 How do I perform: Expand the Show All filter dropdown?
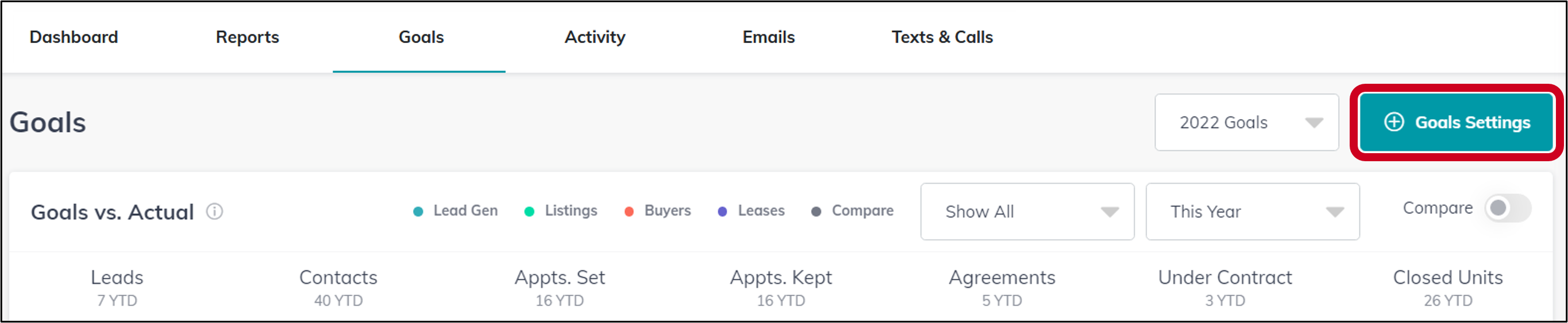click(1027, 212)
